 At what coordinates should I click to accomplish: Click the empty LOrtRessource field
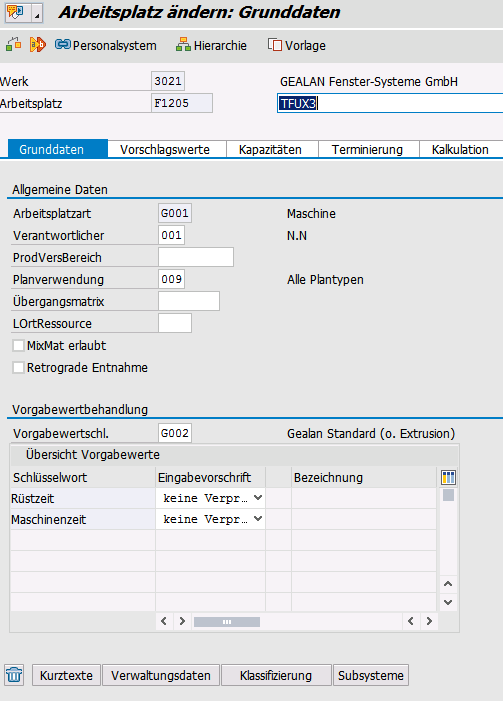(x=175, y=323)
